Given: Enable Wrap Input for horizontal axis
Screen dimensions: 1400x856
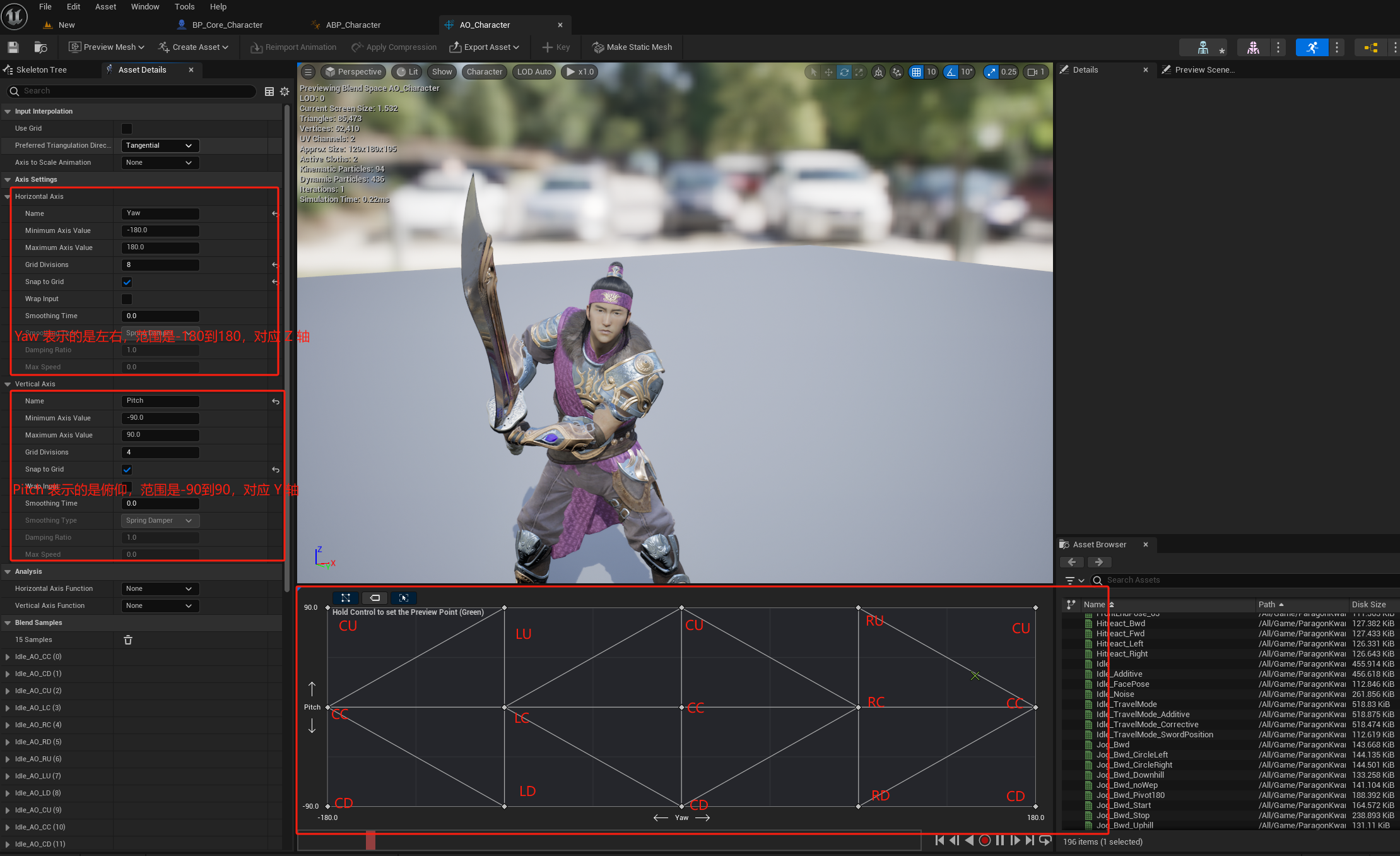Looking at the screenshot, I should point(127,299).
